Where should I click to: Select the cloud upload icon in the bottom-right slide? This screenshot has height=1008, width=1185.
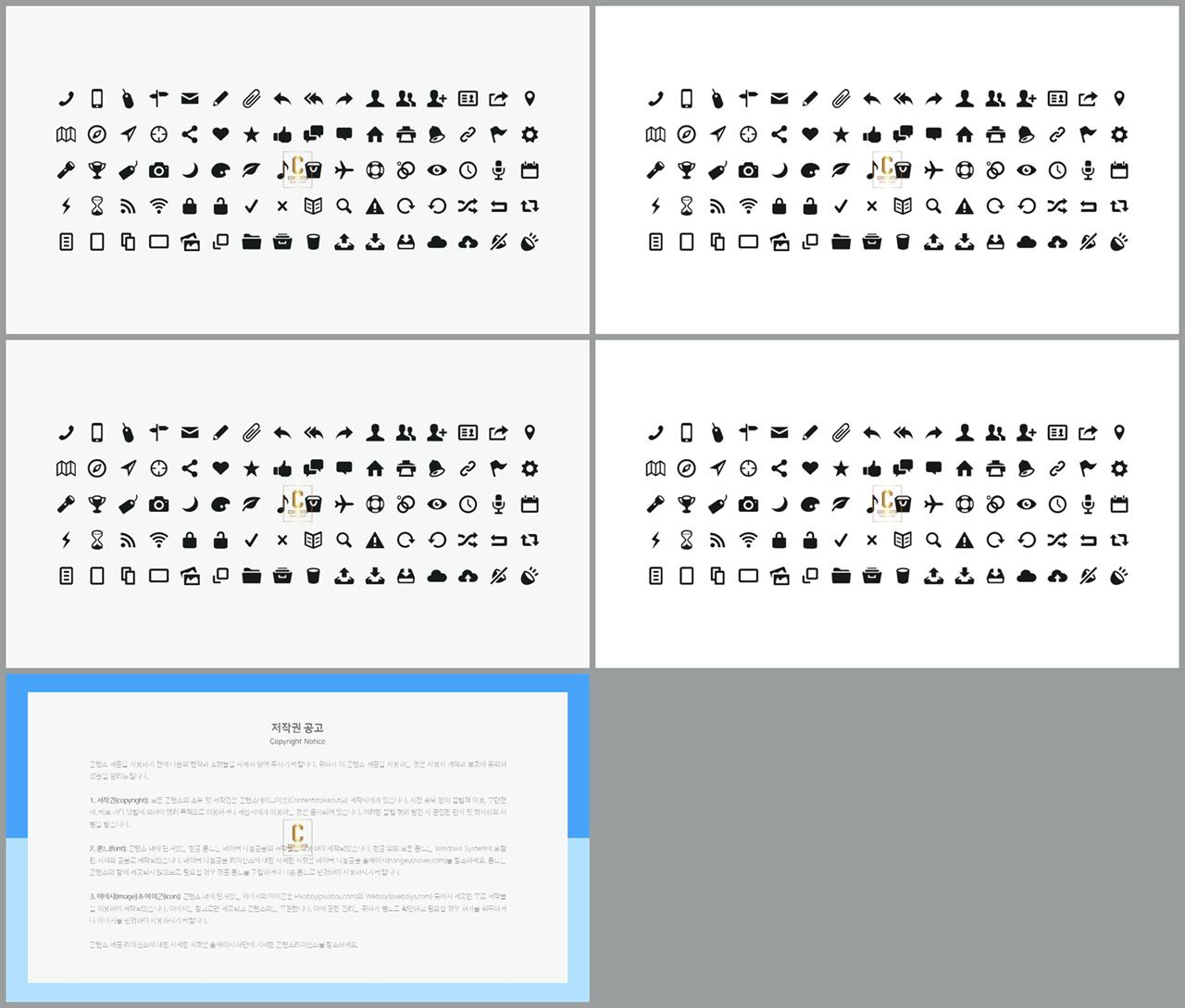point(1057,576)
